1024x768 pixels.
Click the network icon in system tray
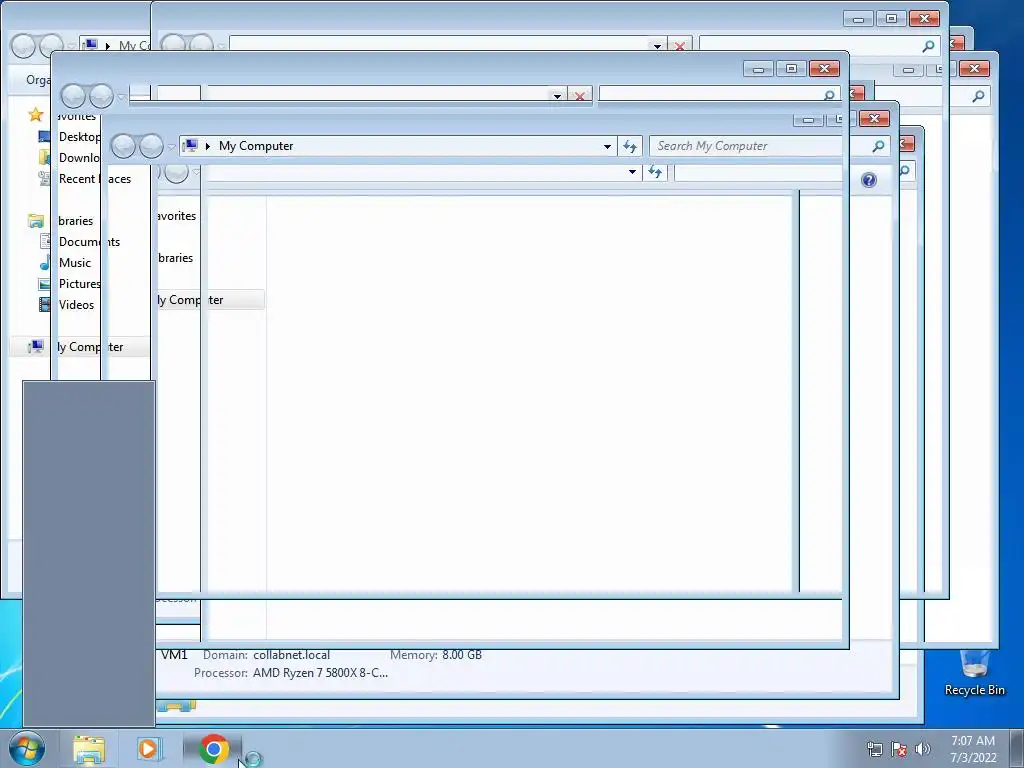tap(874, 749)
